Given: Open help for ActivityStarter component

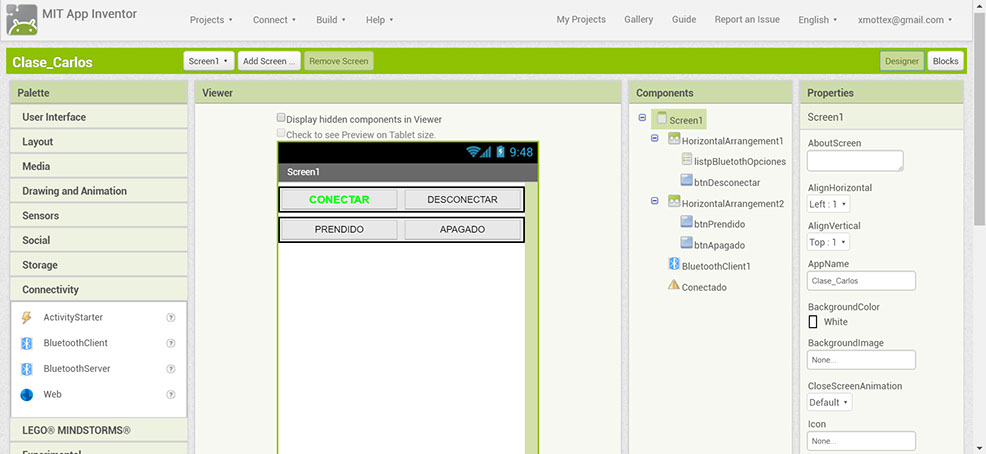Looking at the screenshot, I should click(170, 318).
